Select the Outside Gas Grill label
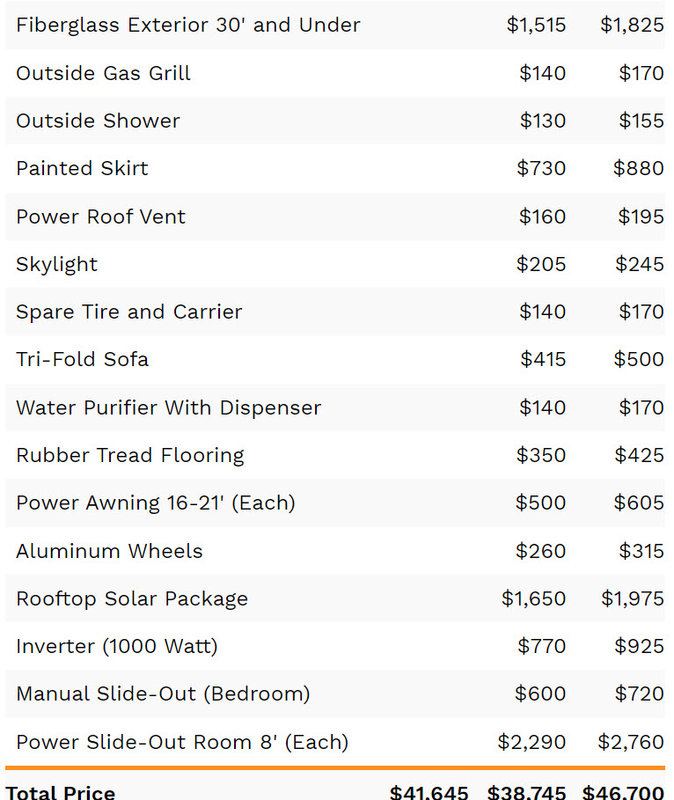Screen dimensions: 674x800 click(x=103, y=73)
